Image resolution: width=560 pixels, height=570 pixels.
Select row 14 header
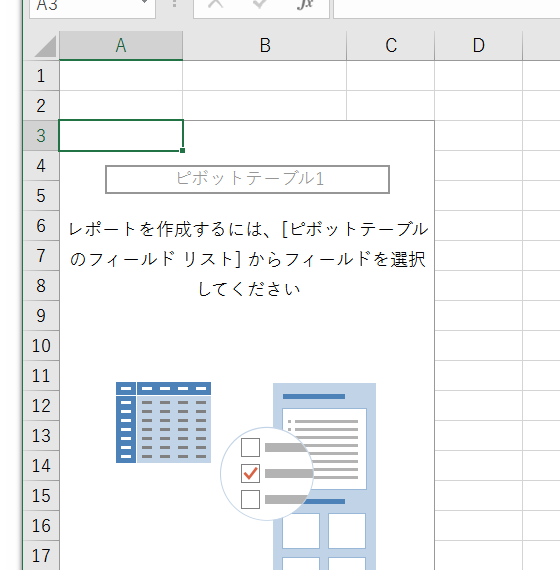click(x=41, y=466)
